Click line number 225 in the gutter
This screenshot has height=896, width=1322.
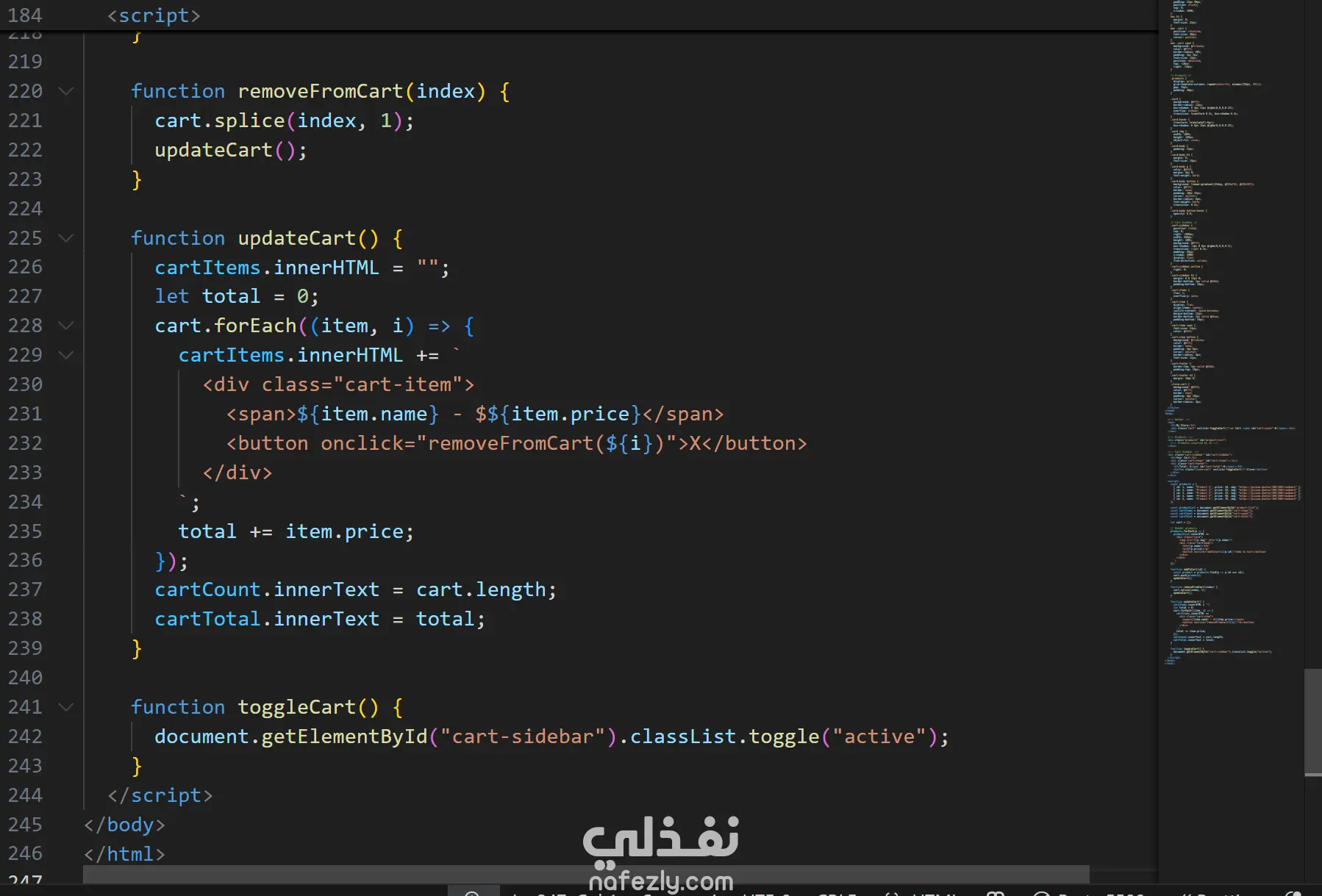(25, 238)
